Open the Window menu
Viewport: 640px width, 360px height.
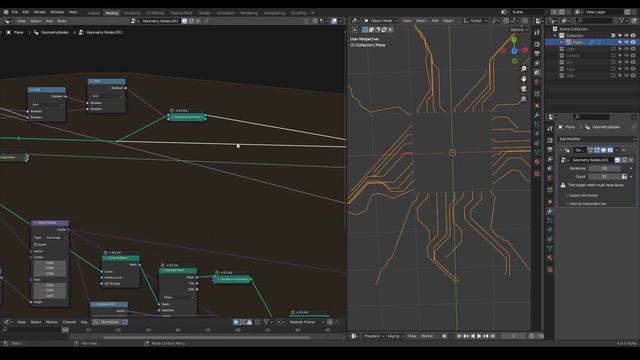coord(57,12)
